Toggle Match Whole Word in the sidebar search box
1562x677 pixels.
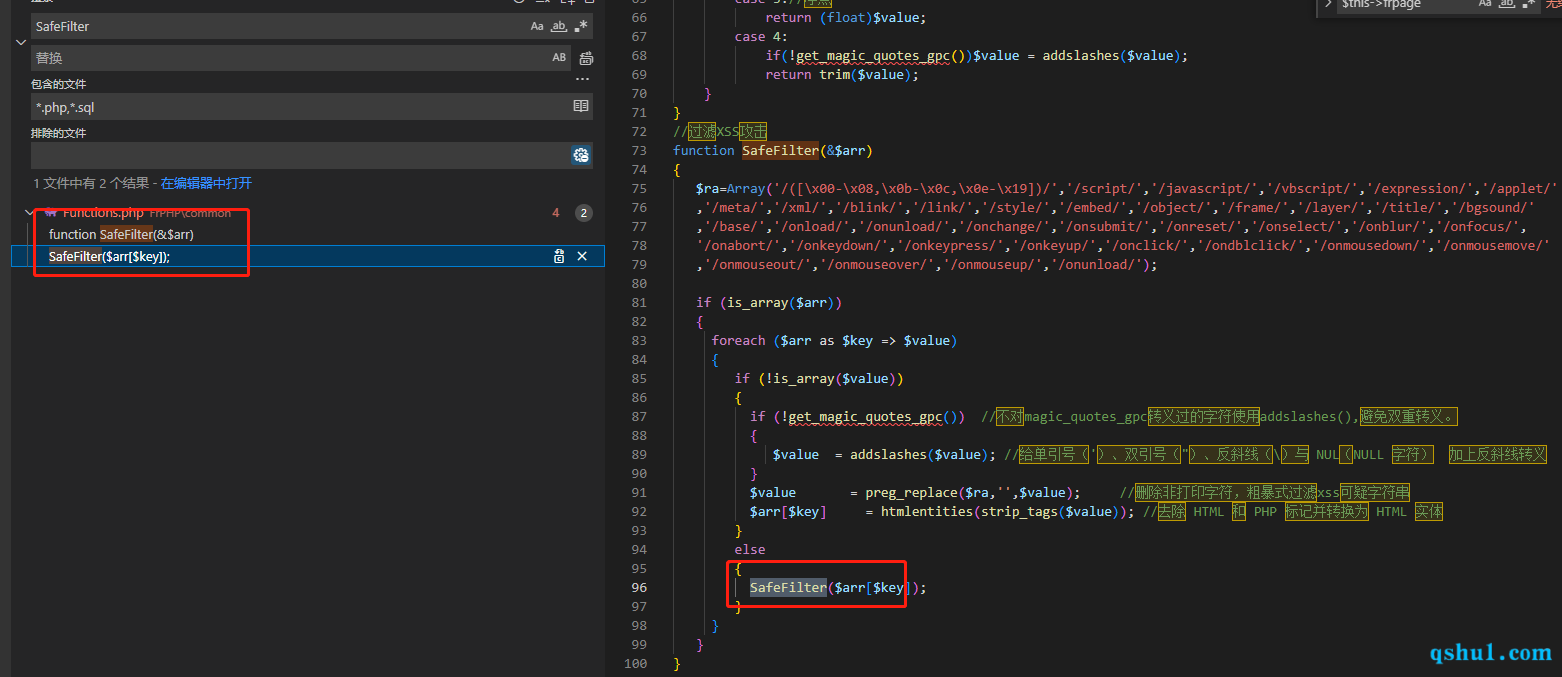click(560, 27)
